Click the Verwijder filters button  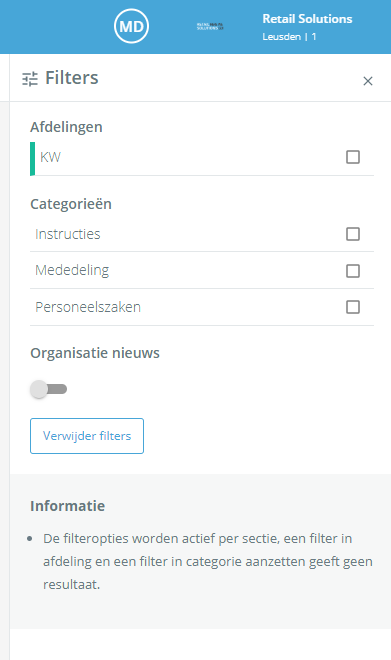point(87,436)
